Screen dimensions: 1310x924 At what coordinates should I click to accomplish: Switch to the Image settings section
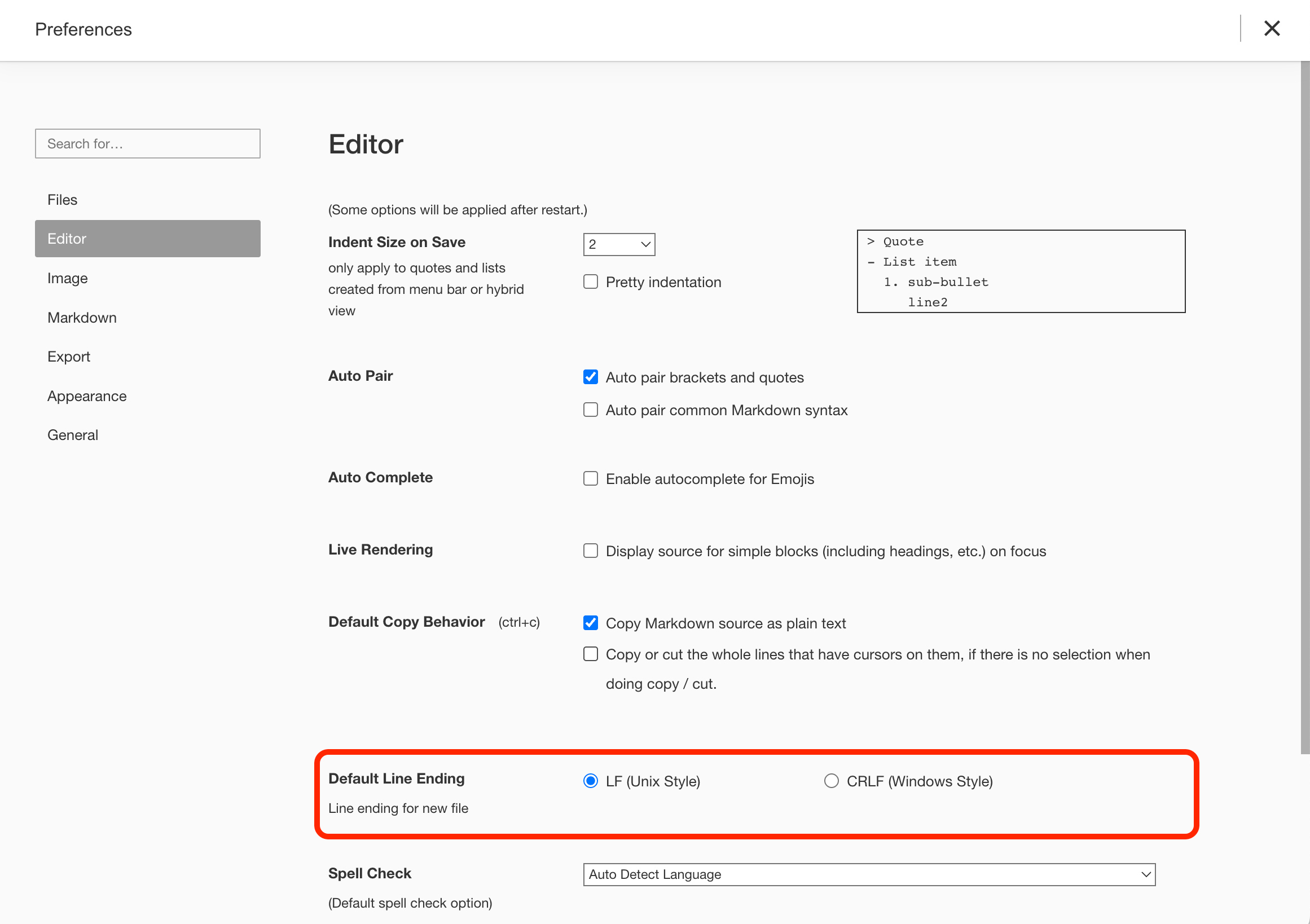(x=67, y=278)
